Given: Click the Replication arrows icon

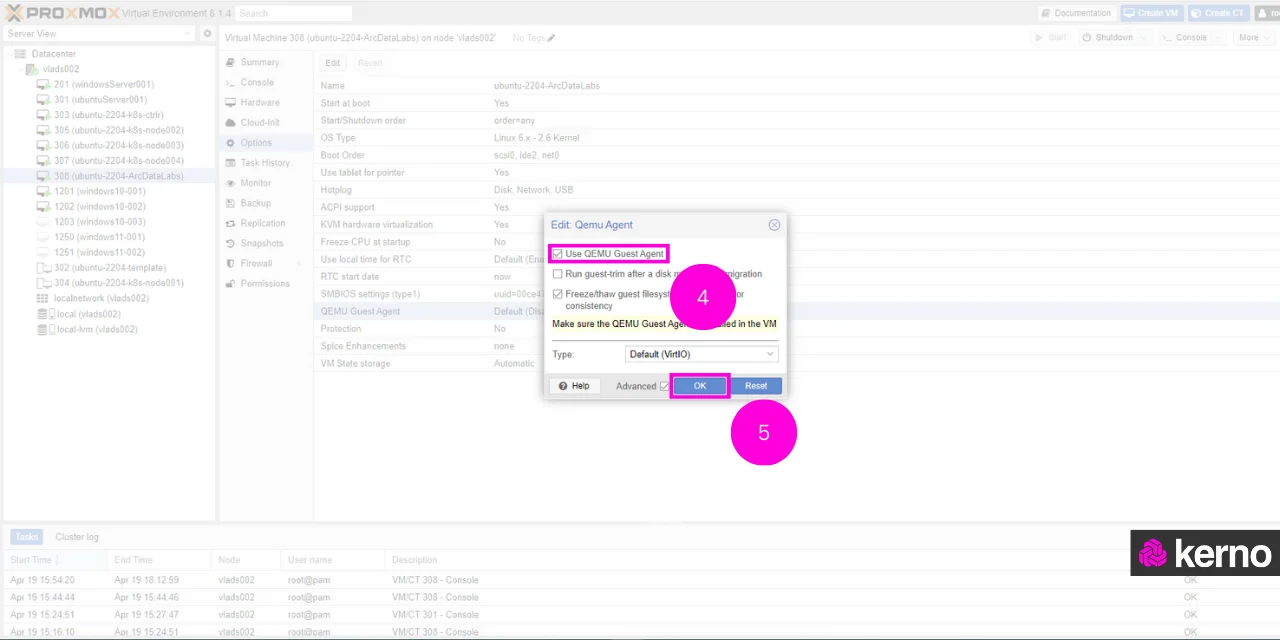Looking at the screenshot, I should click(231, 223).
